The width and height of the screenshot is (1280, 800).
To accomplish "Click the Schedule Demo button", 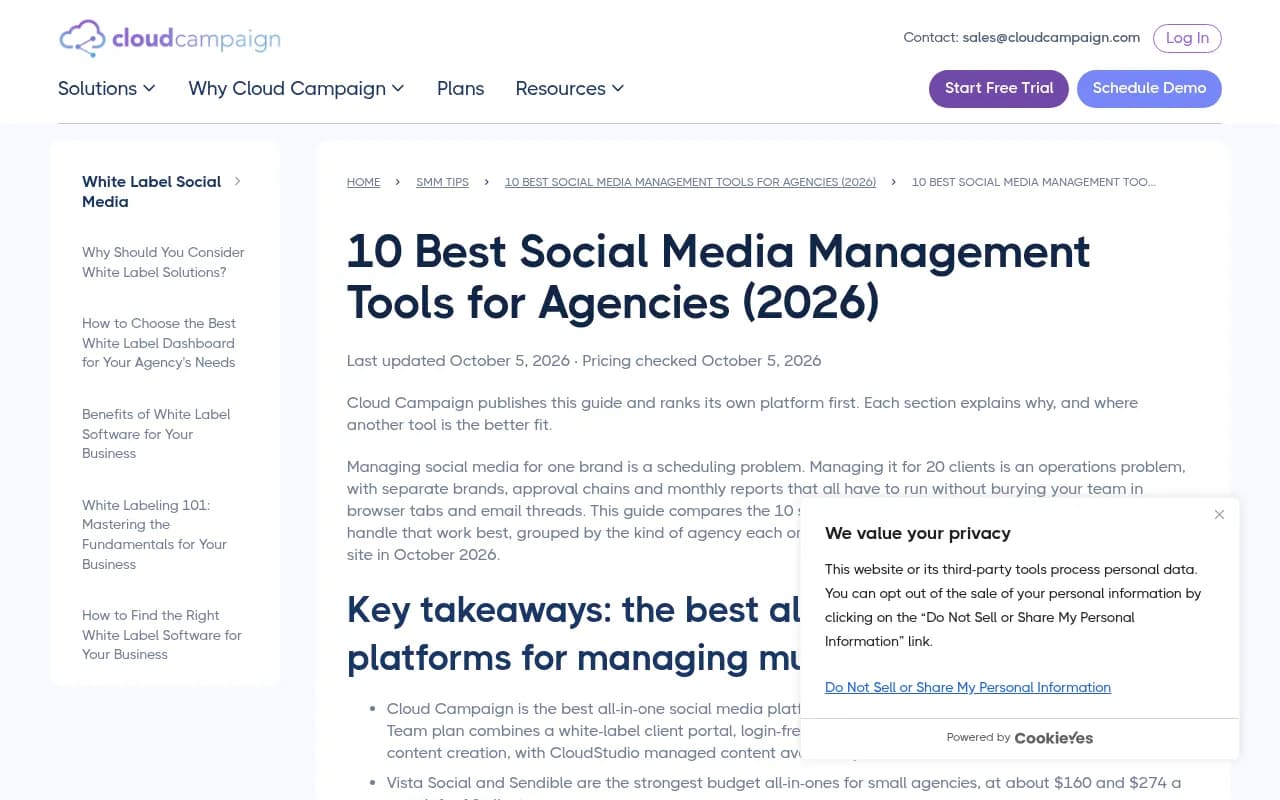I will click(1149, 88).
